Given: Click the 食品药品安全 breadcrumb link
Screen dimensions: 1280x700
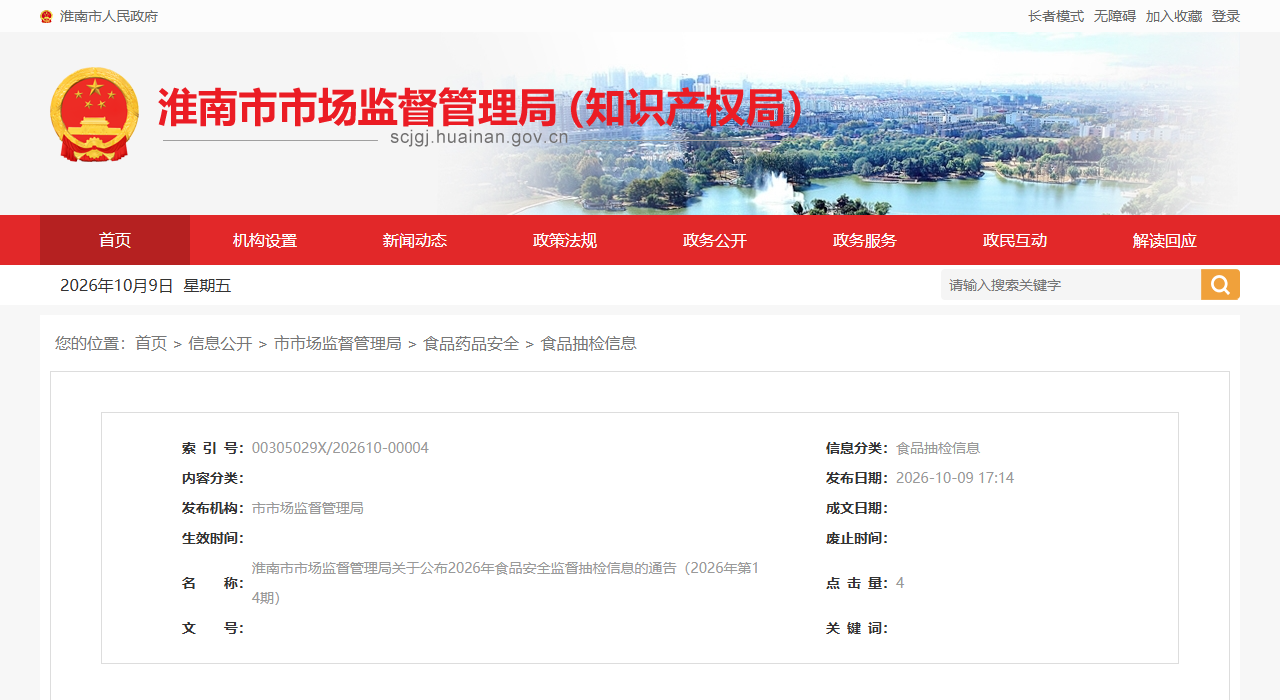Looking at the screenshot, I should 471,344.
